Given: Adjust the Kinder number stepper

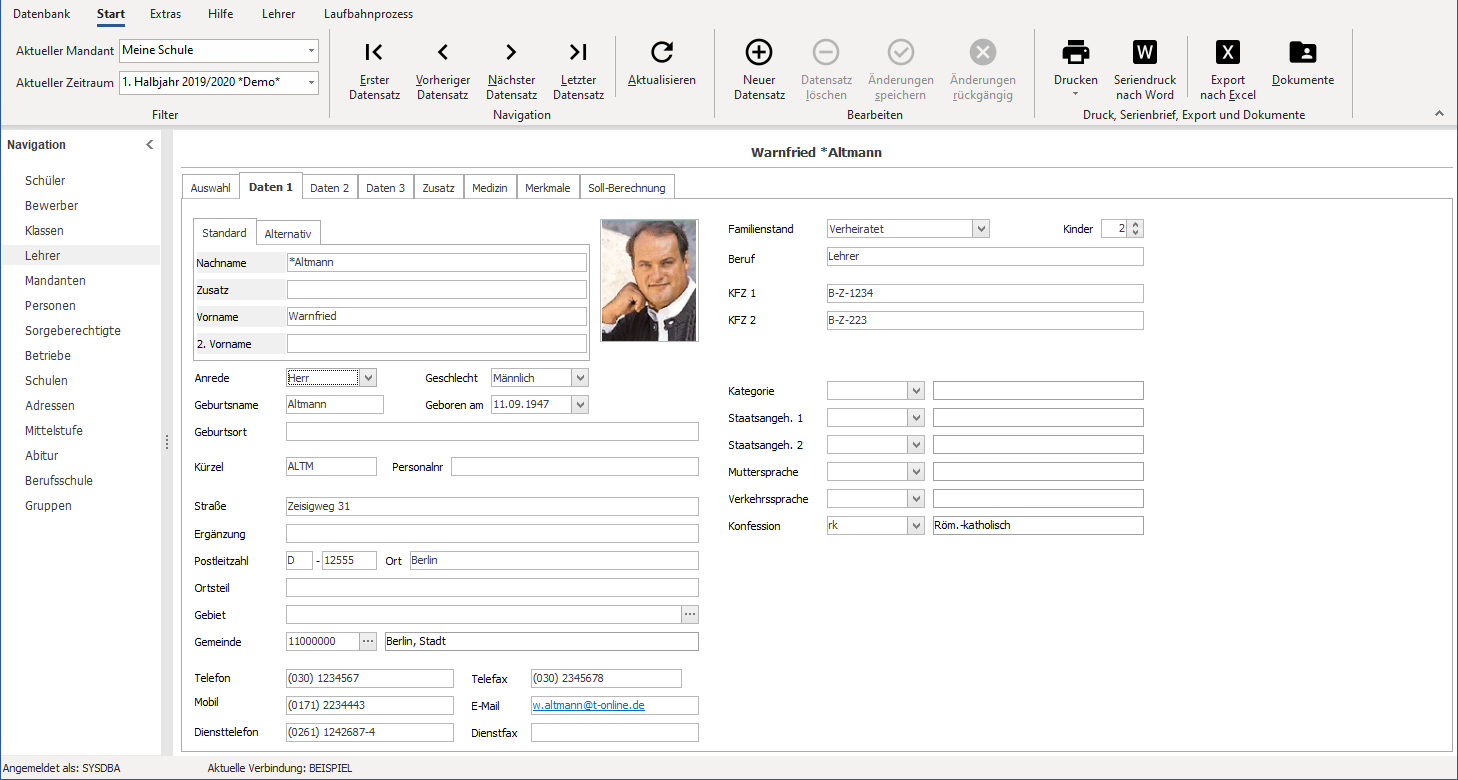Looking at the screenshot, I should (x=1135, y=229).
